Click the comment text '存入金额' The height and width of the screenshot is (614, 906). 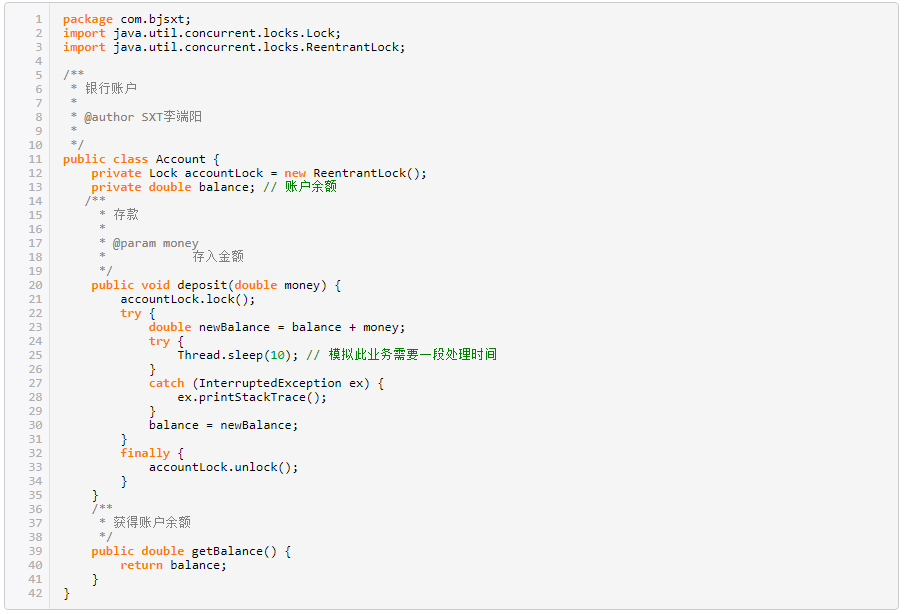pos(218,256)
